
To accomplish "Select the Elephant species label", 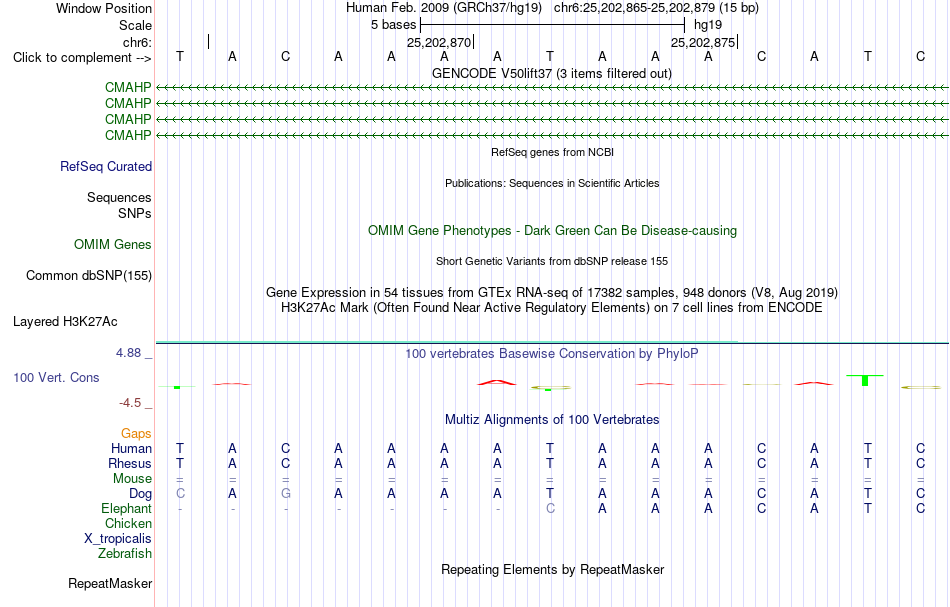I will pyautogui.click(x=126, y=509).
